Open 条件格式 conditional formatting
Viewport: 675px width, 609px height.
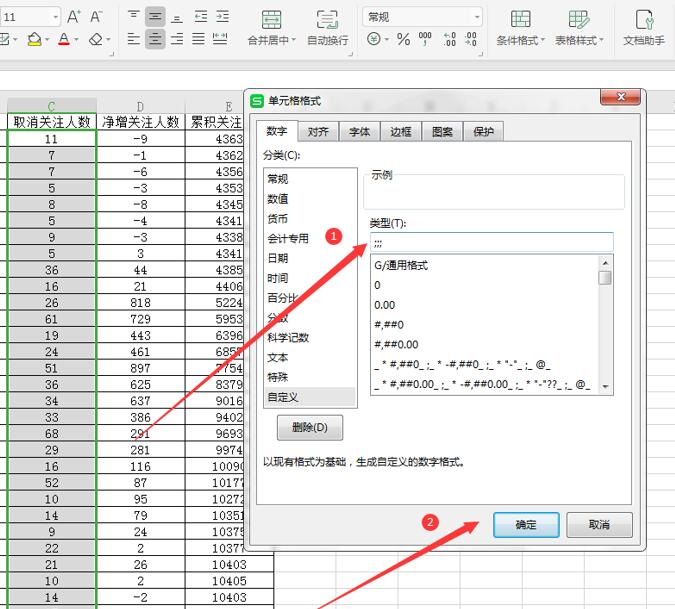[x=520, y=28]
